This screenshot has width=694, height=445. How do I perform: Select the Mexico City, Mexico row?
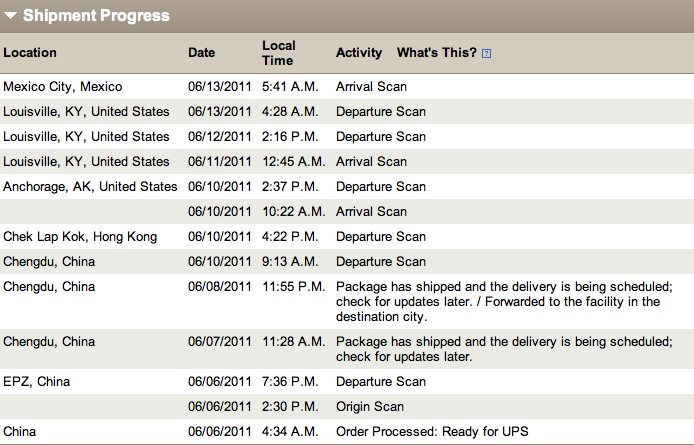tap(347, 86)
